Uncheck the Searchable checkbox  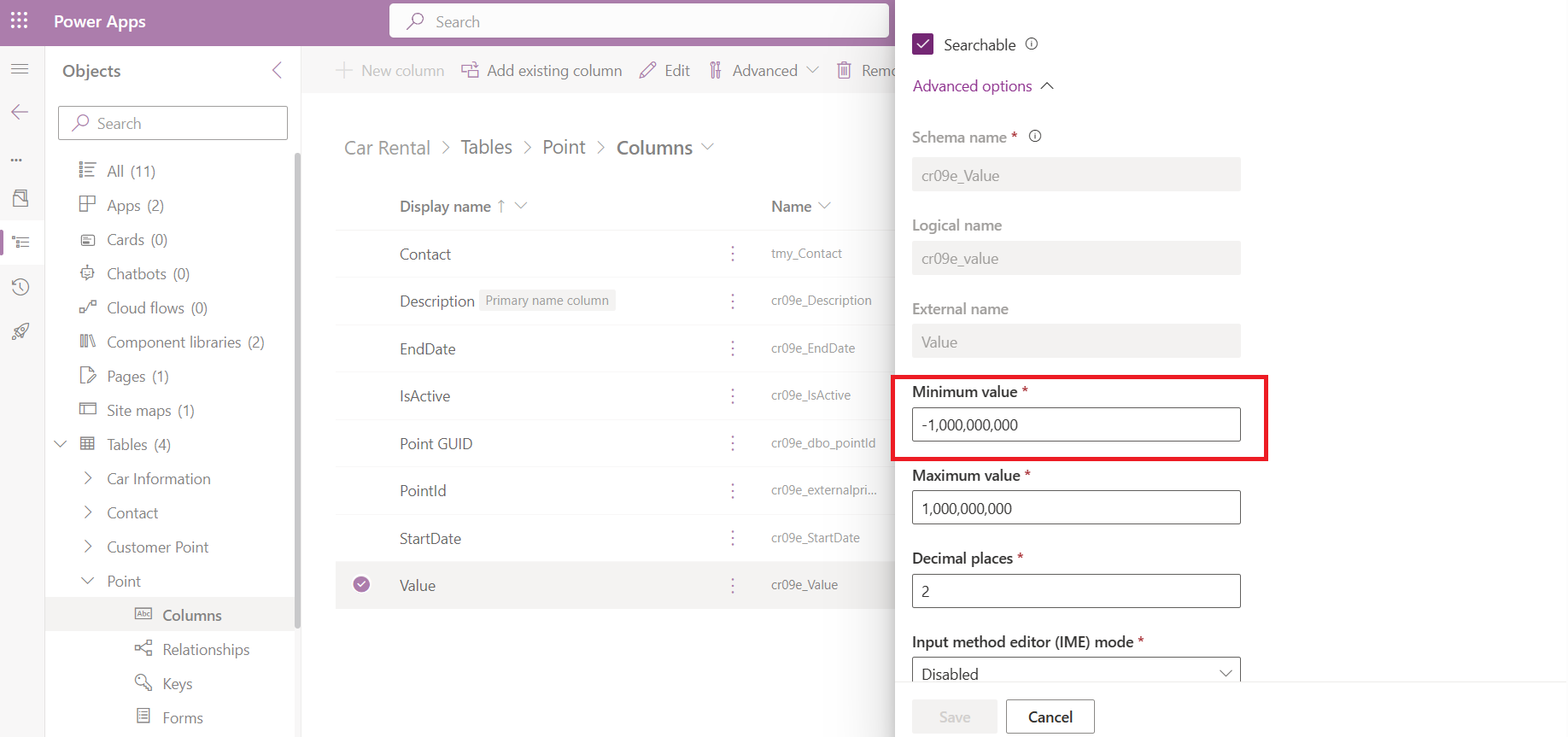coord(922,44)
